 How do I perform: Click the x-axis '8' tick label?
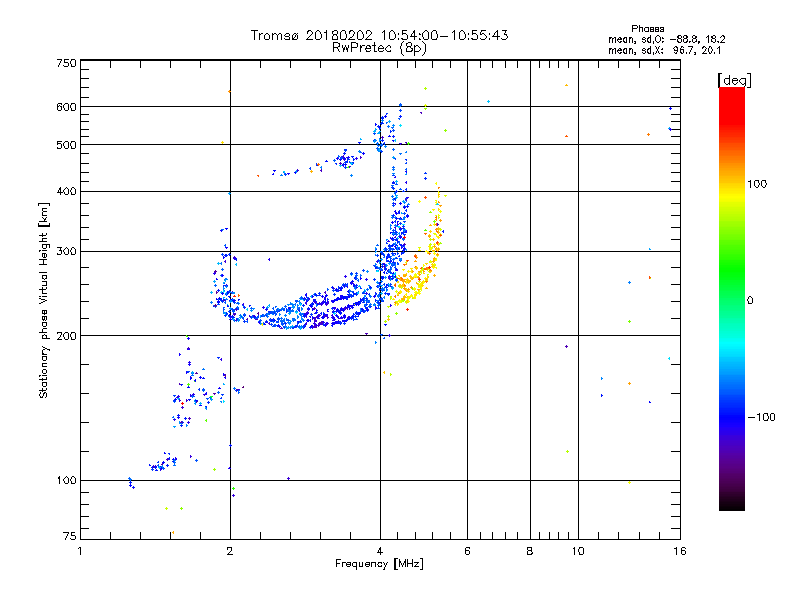click(x=530, y=551)
